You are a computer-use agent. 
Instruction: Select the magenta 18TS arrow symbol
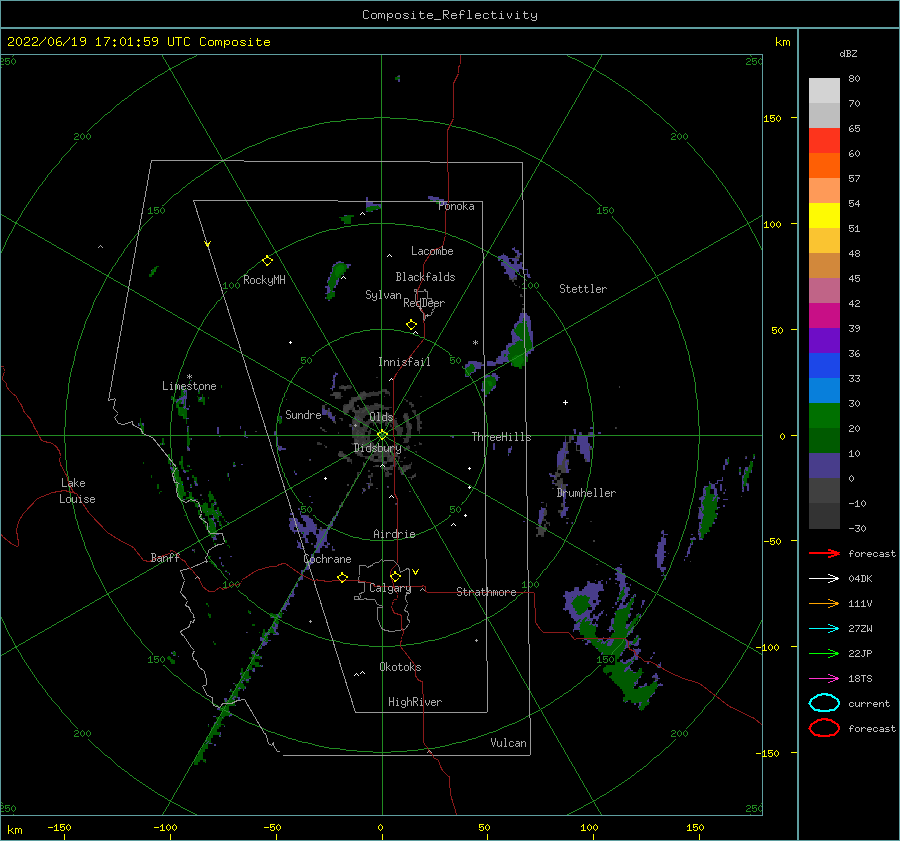[x=824, y=679]
